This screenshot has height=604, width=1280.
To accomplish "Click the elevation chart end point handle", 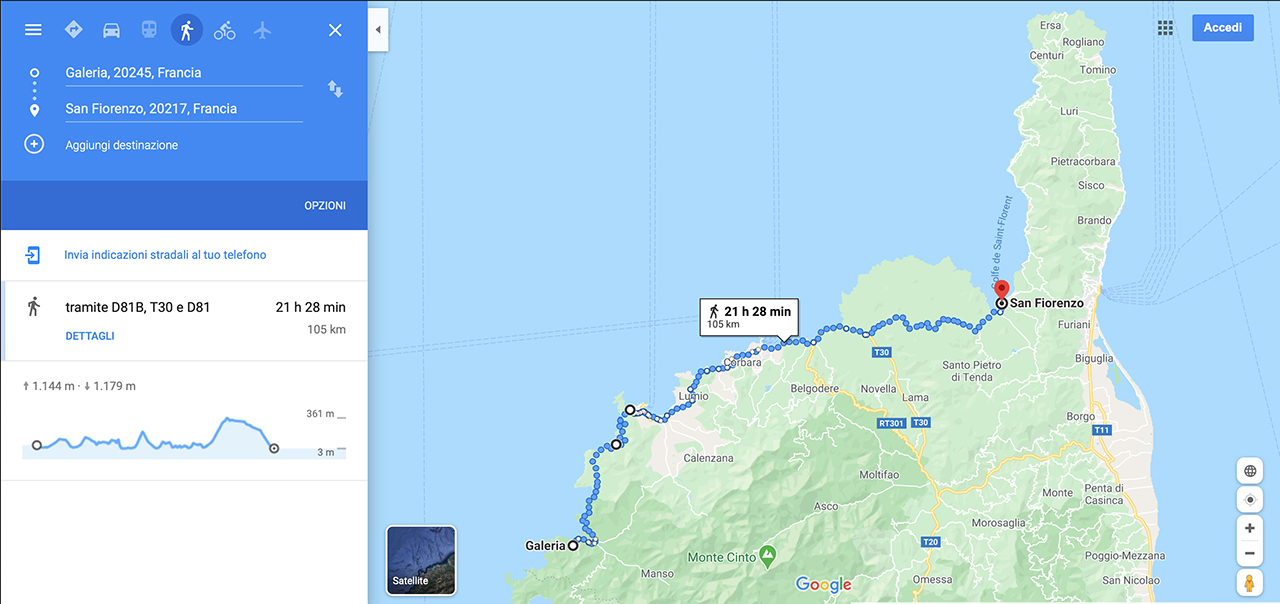I will [x=274, y=448].
